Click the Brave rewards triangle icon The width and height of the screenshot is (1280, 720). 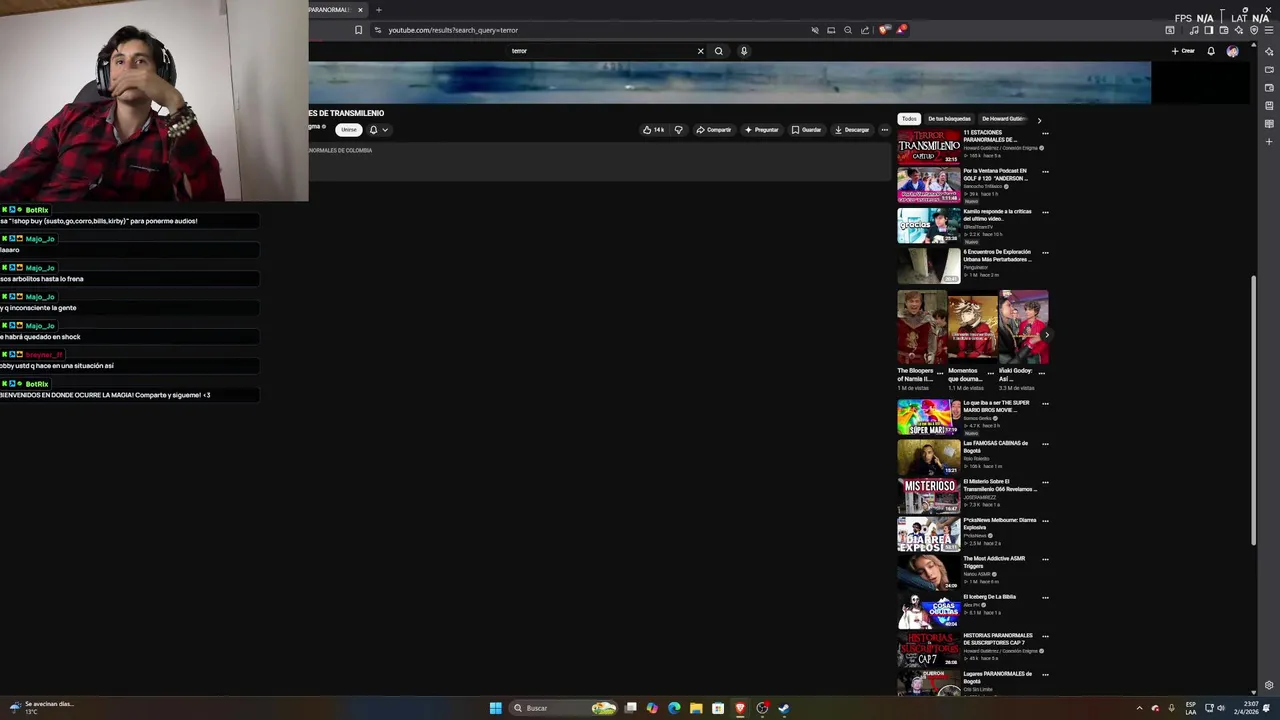900,30
